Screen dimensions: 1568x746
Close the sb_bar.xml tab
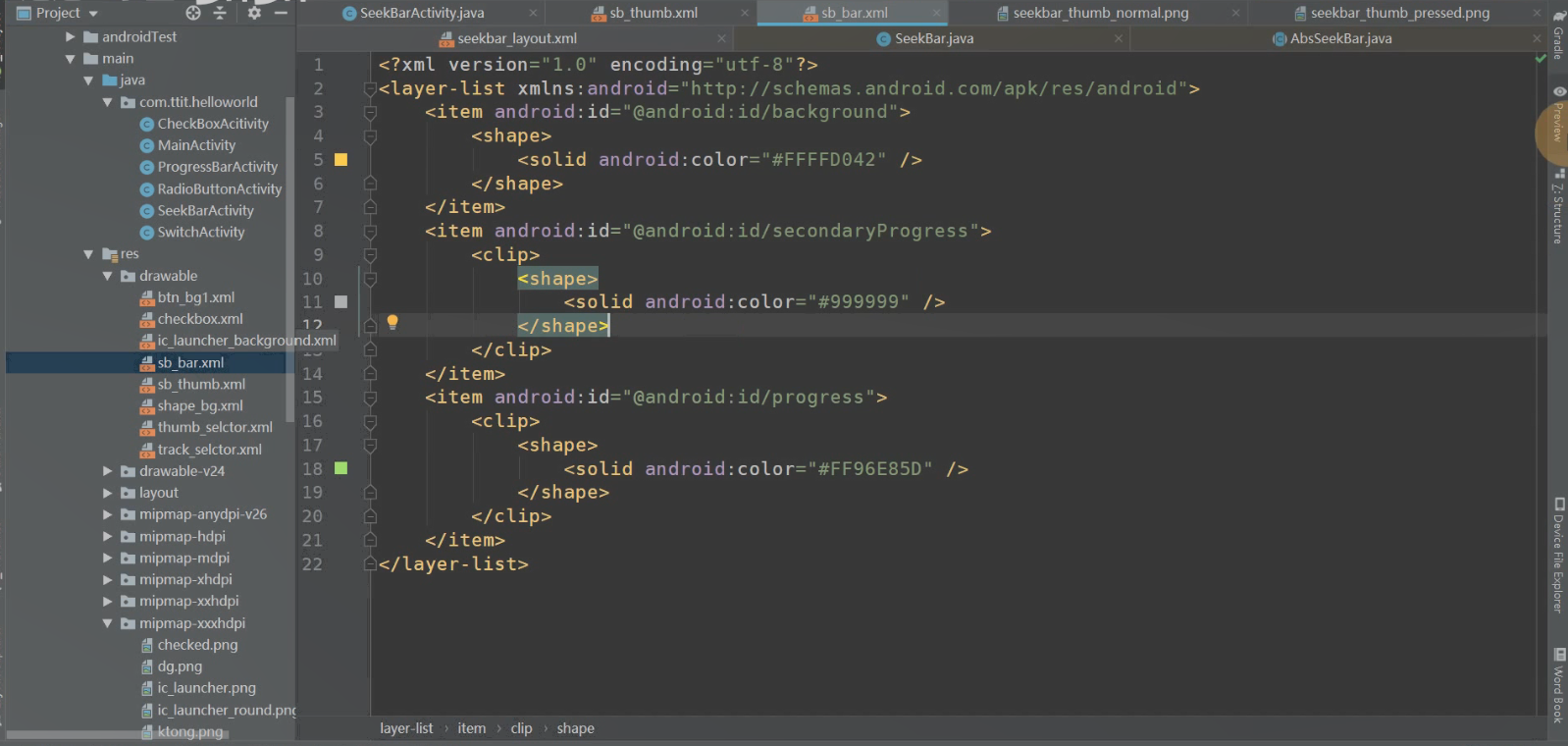coord(937,13)
